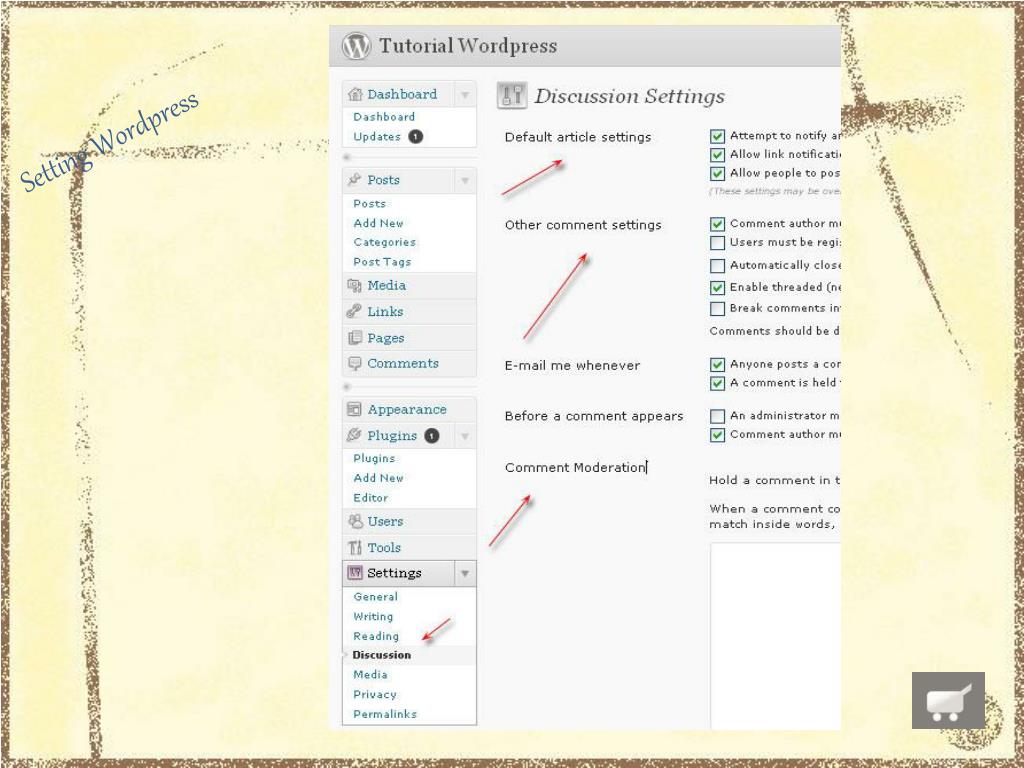The image size is (1024, 768).
Task: Click the Posts pushpin icon
Action: click(x=355, y=179)
